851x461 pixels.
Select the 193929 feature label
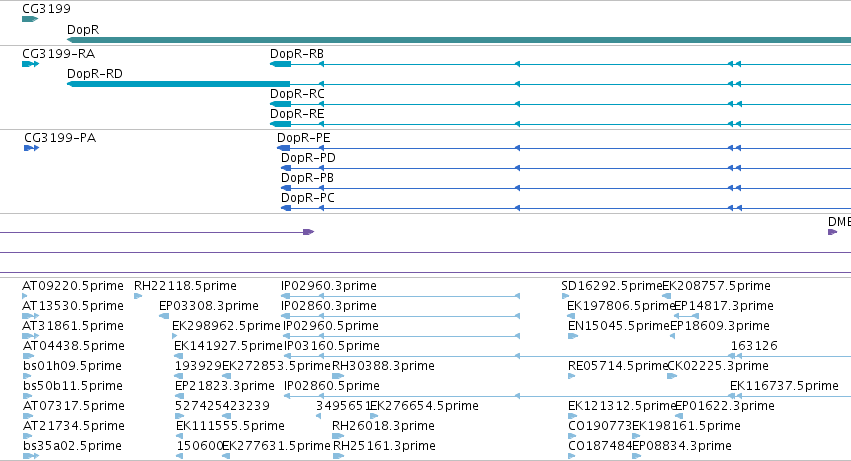pos(198,367)
